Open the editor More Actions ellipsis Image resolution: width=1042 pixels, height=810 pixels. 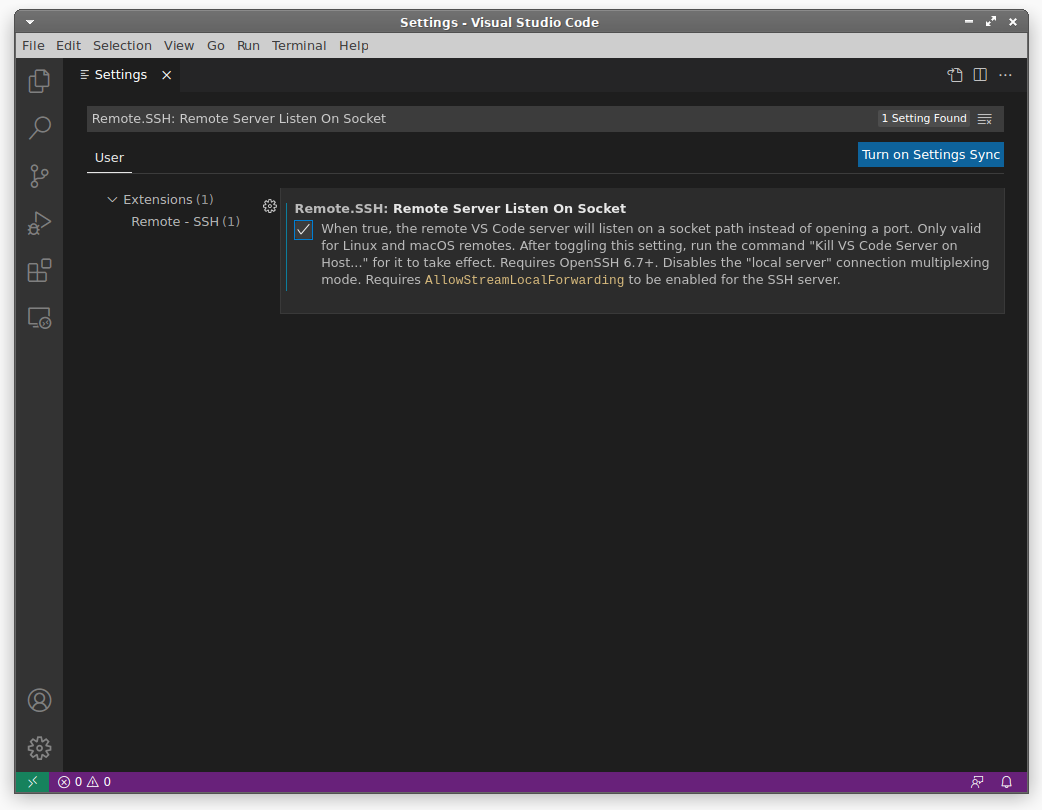coord(1005,75)
